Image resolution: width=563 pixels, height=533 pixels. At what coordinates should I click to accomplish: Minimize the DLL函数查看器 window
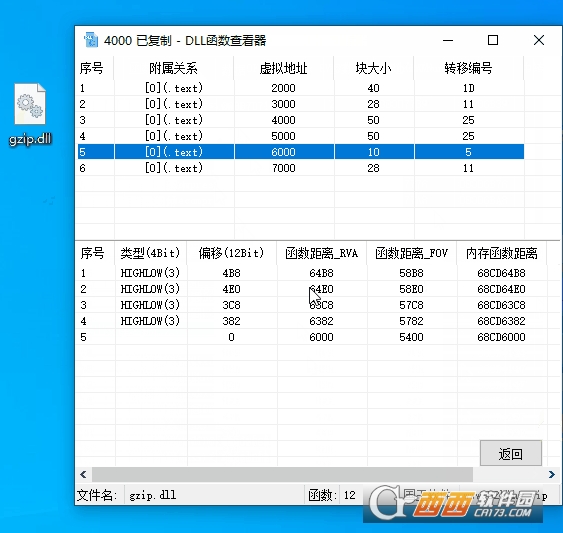tap(448, 40)
